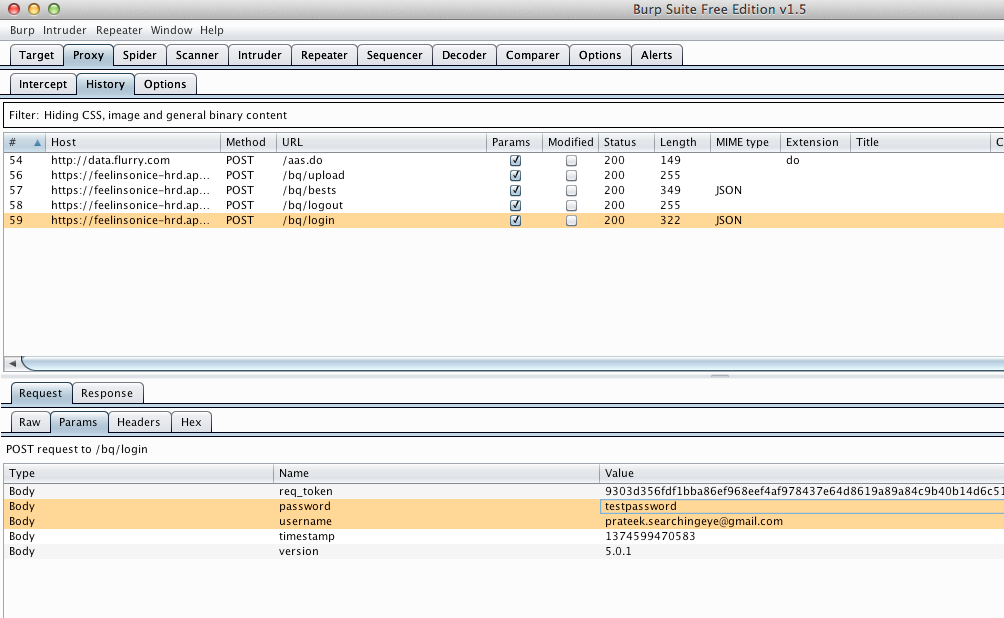Toggle Params checkbox for /bq/login row

click(516, 221)
